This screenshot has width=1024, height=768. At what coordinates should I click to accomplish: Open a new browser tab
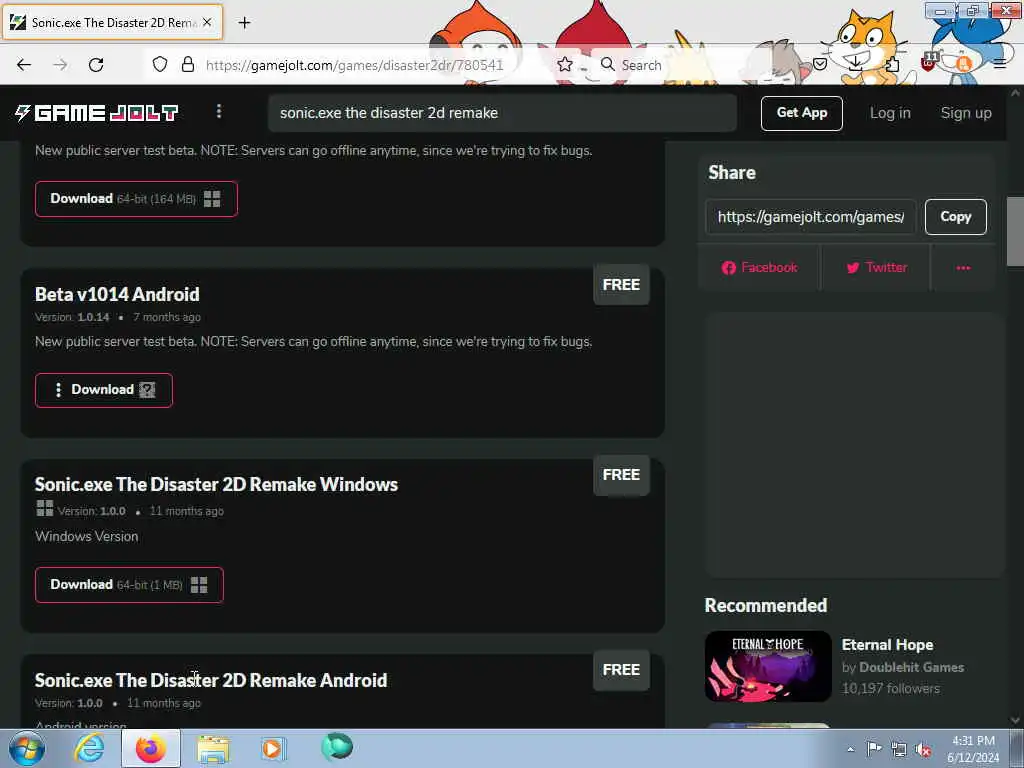pos(244,23)
